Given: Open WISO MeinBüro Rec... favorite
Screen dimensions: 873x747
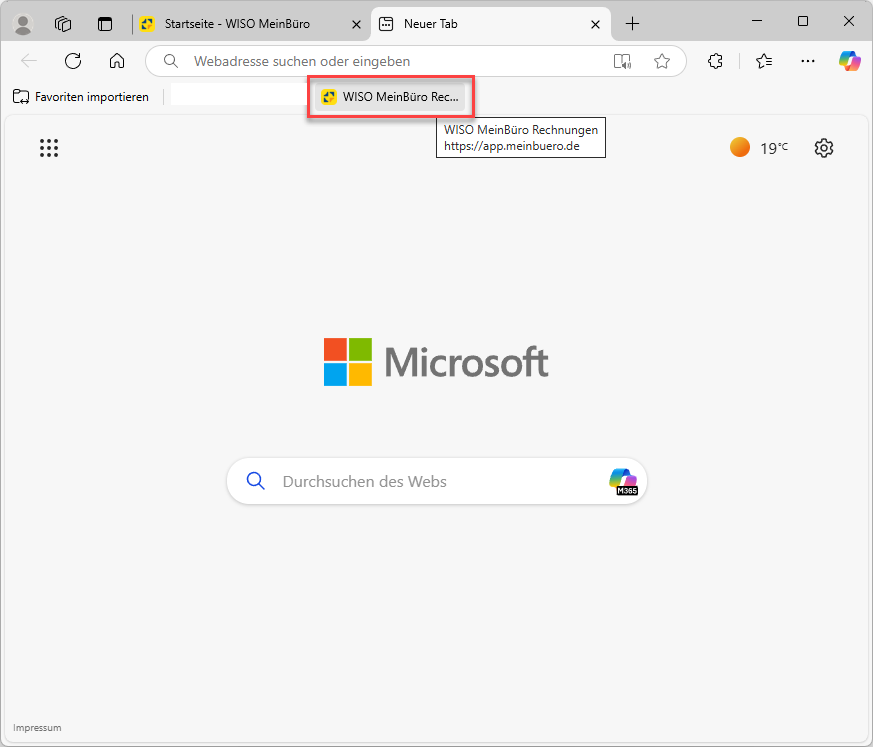Looking at the screenshot, I should coord(390,97).
